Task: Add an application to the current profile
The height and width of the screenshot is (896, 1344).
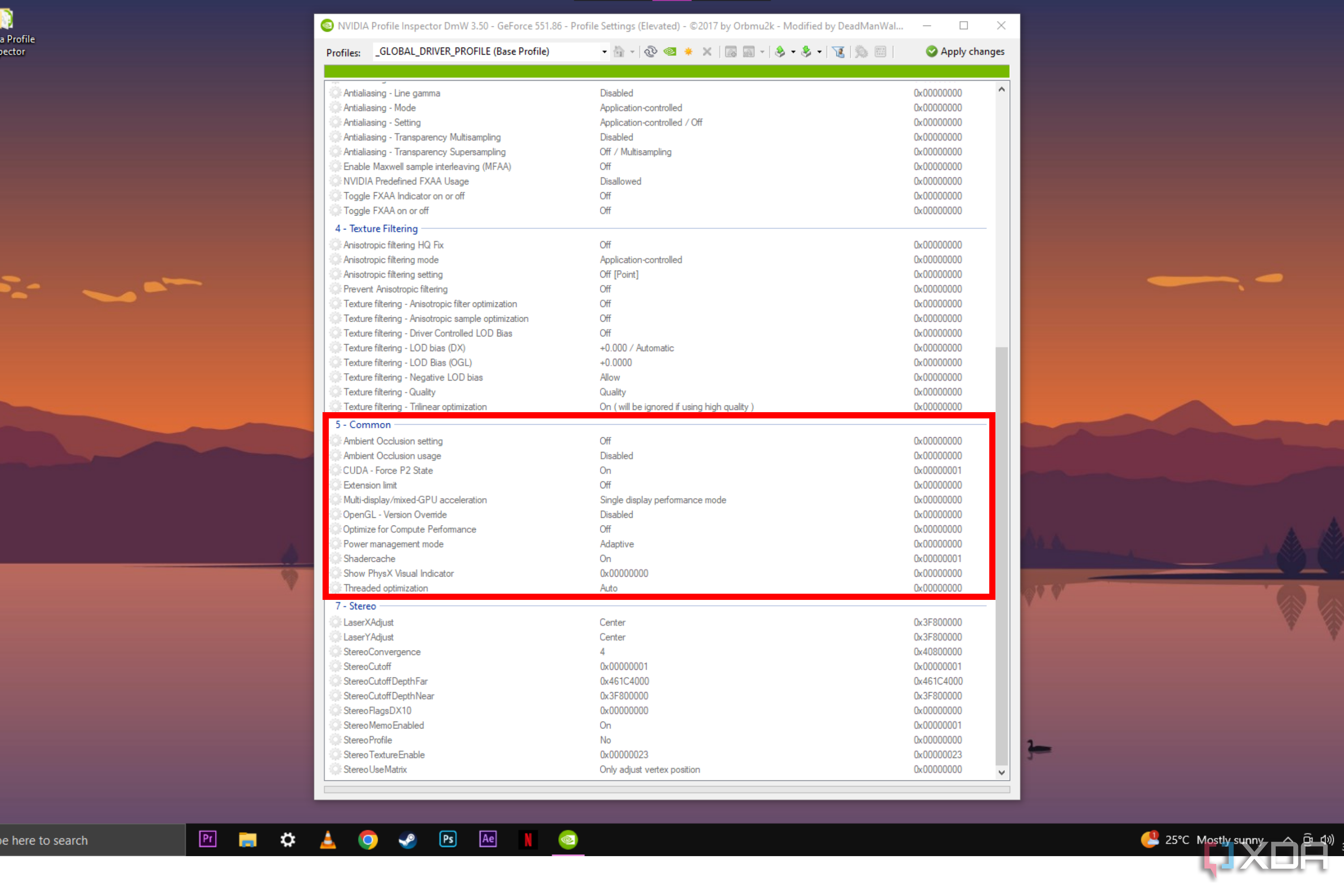Action: [730, 52]
